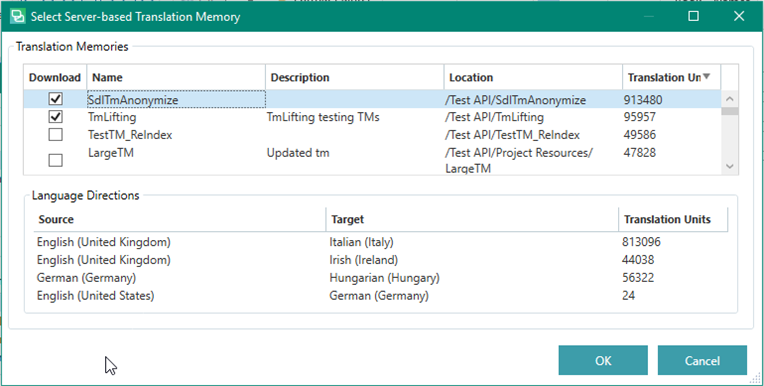Sort list by Name column header

pyautogui.click(x=176, y=77)
